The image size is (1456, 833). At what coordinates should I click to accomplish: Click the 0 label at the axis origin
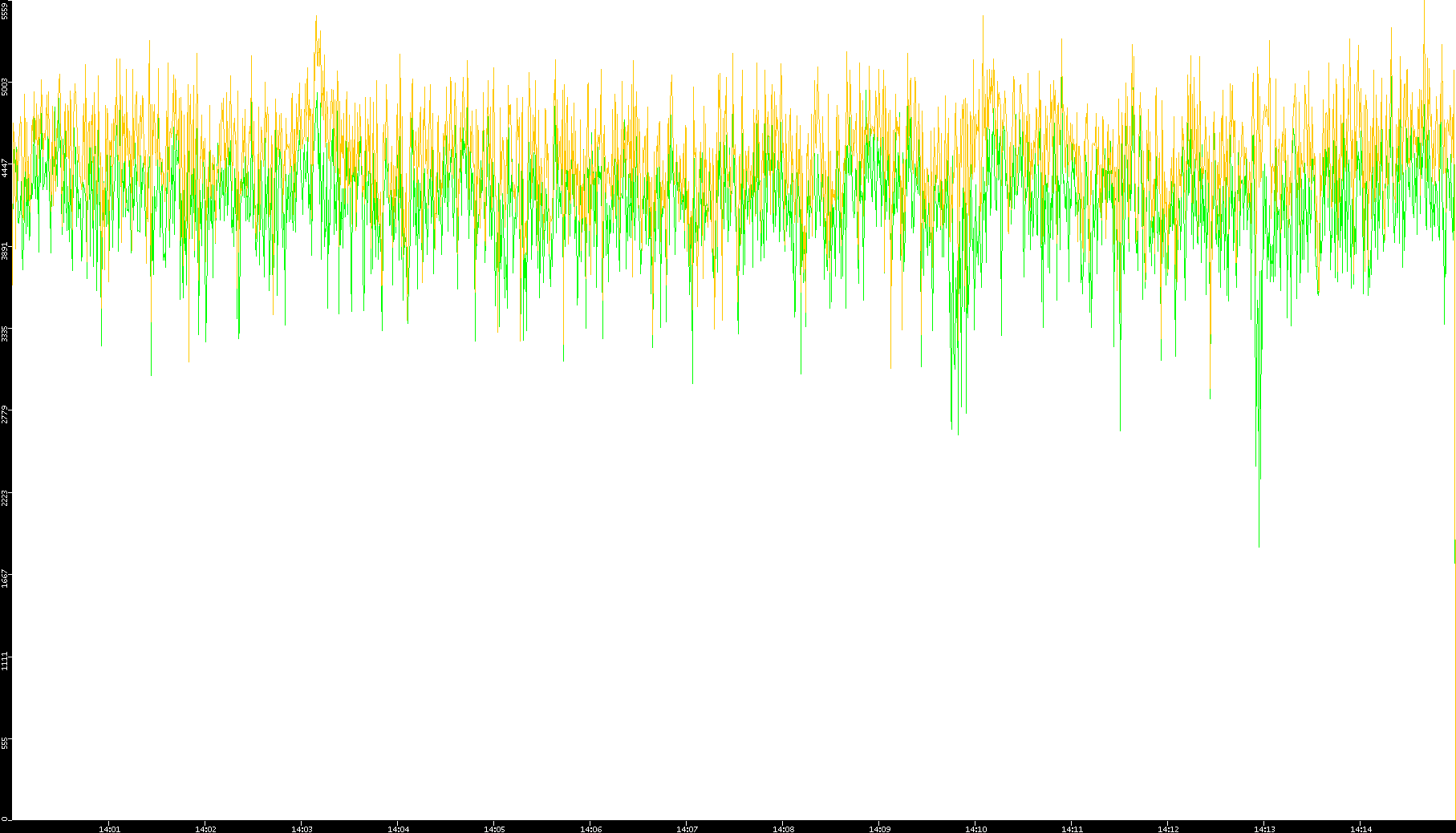pos(6,819)
